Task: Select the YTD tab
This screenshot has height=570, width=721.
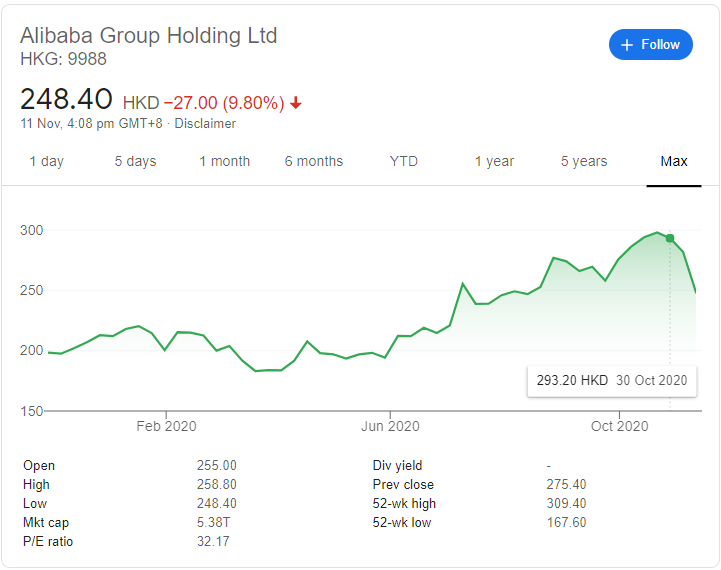Action: point(404,161)
